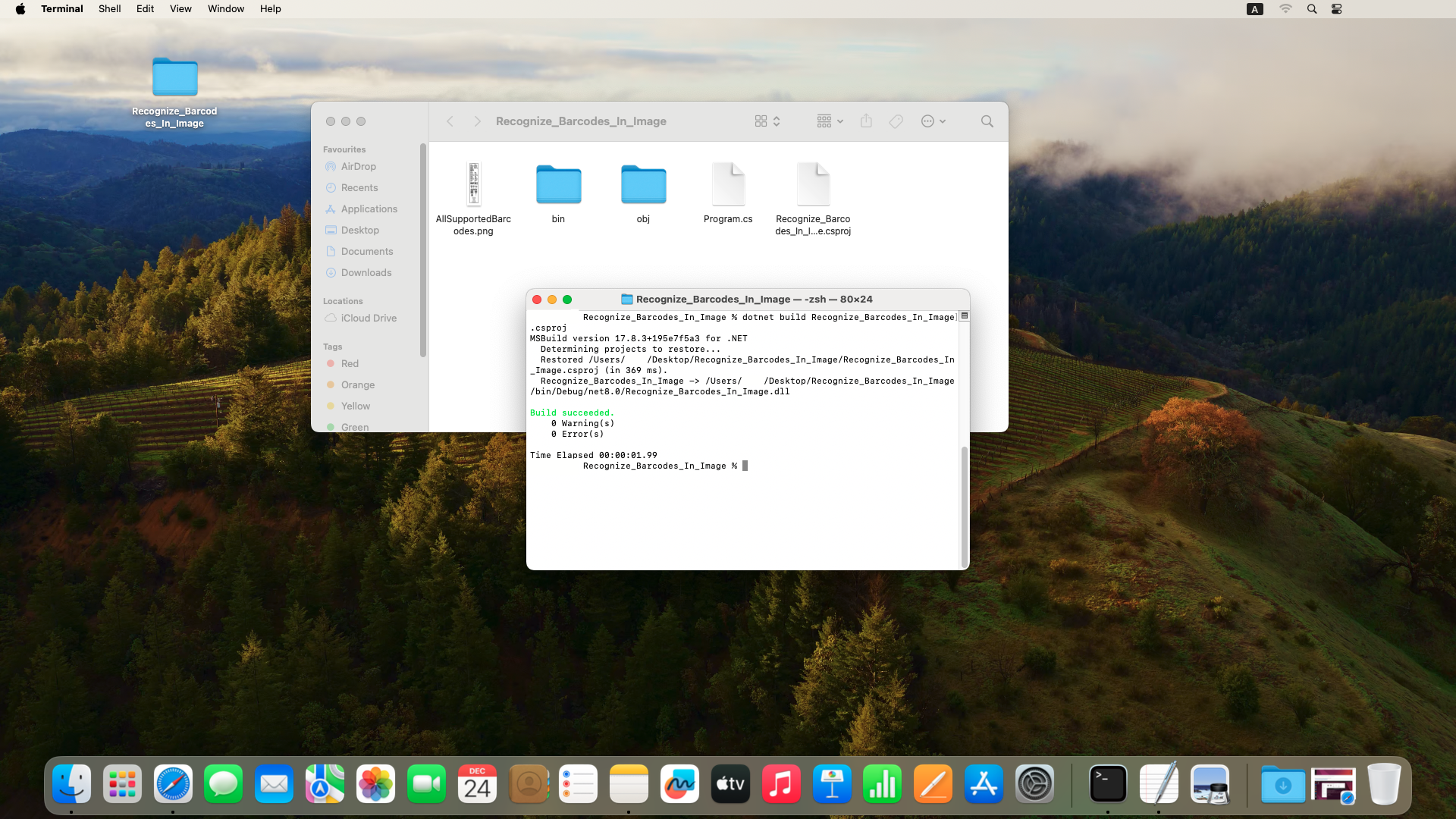The image size is (1456, 819).
Task: Open Terminal app in the Dock
Action: [x=1107, y=784]
